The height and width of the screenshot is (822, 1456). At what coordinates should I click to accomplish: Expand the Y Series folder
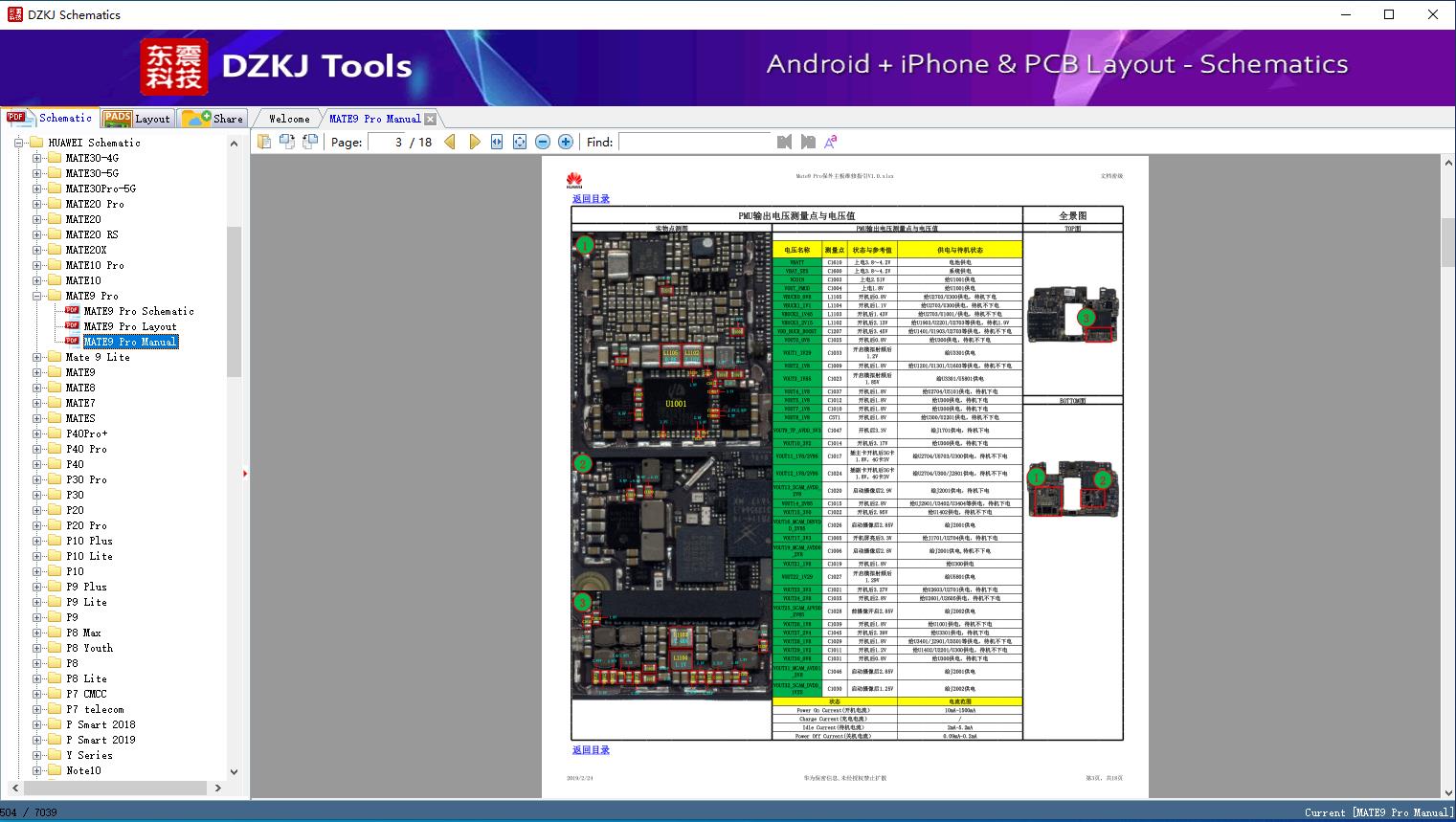[x=36, y=755]
